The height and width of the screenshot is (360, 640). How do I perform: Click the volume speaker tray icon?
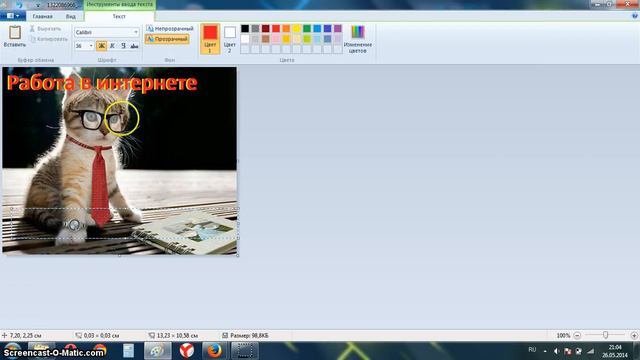(556, 351)
